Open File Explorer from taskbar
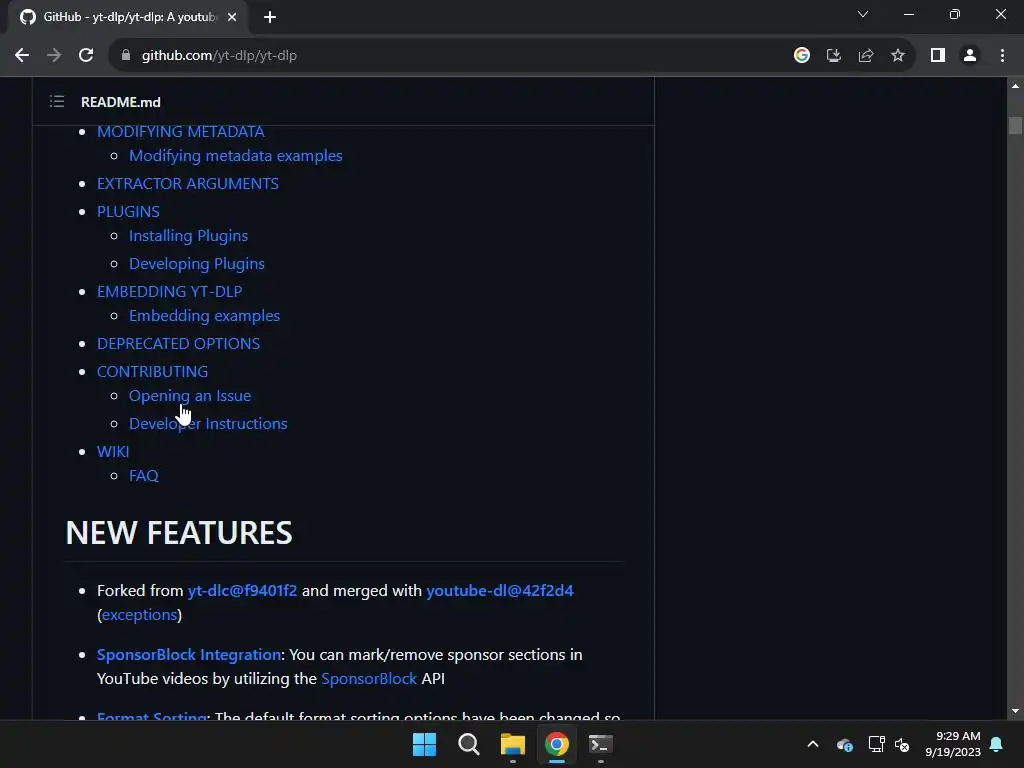 click(513, 744)
